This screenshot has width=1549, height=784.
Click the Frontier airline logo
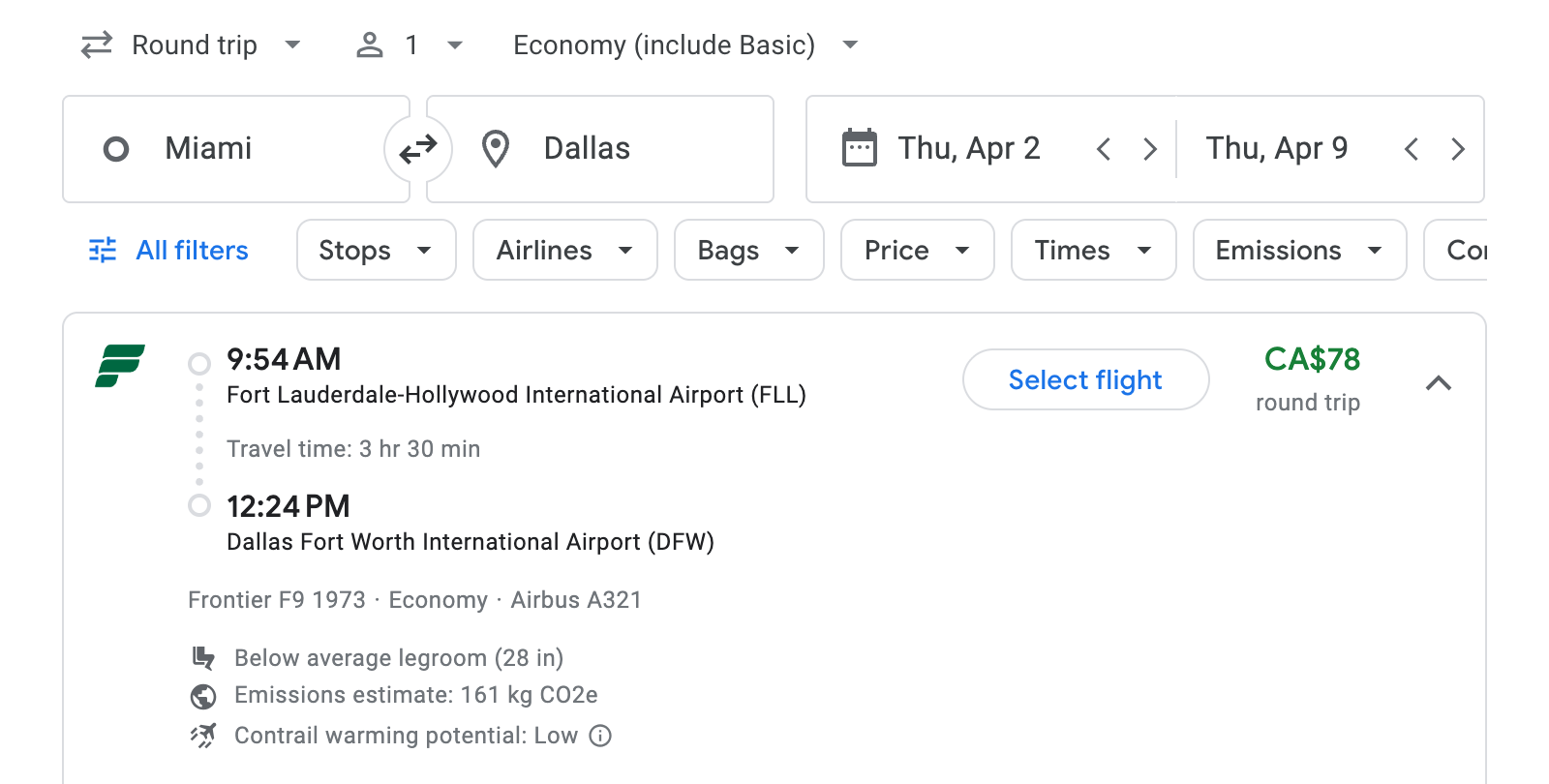point(120,366)
